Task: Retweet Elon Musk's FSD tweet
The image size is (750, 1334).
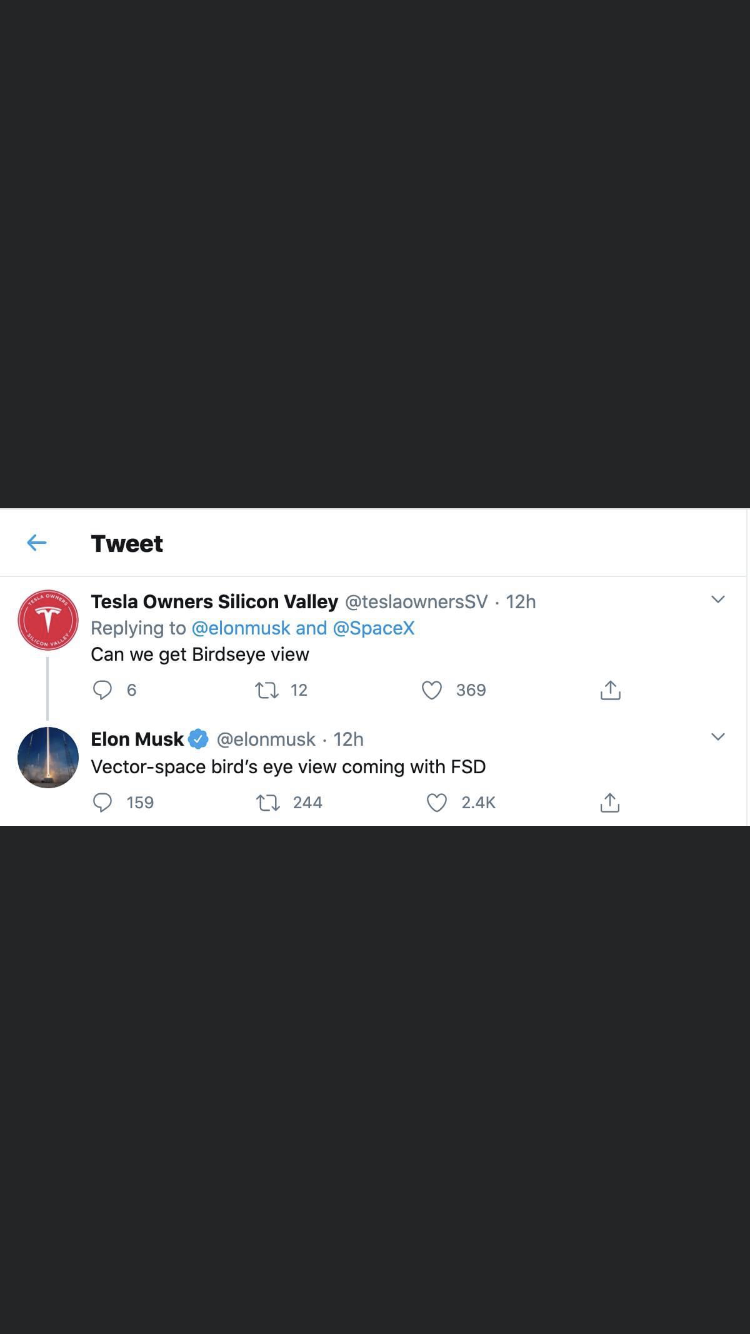Action: coord(268,802)
